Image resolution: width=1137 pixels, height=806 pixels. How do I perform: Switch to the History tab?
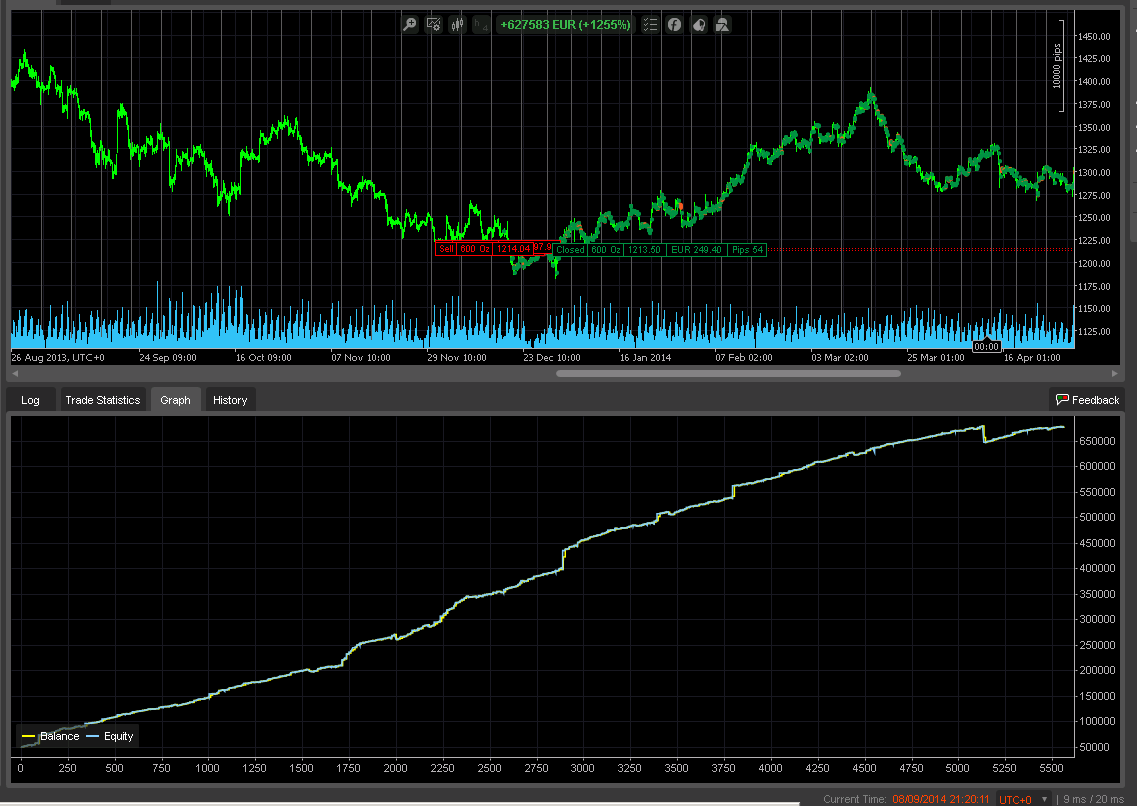[230, 400]
